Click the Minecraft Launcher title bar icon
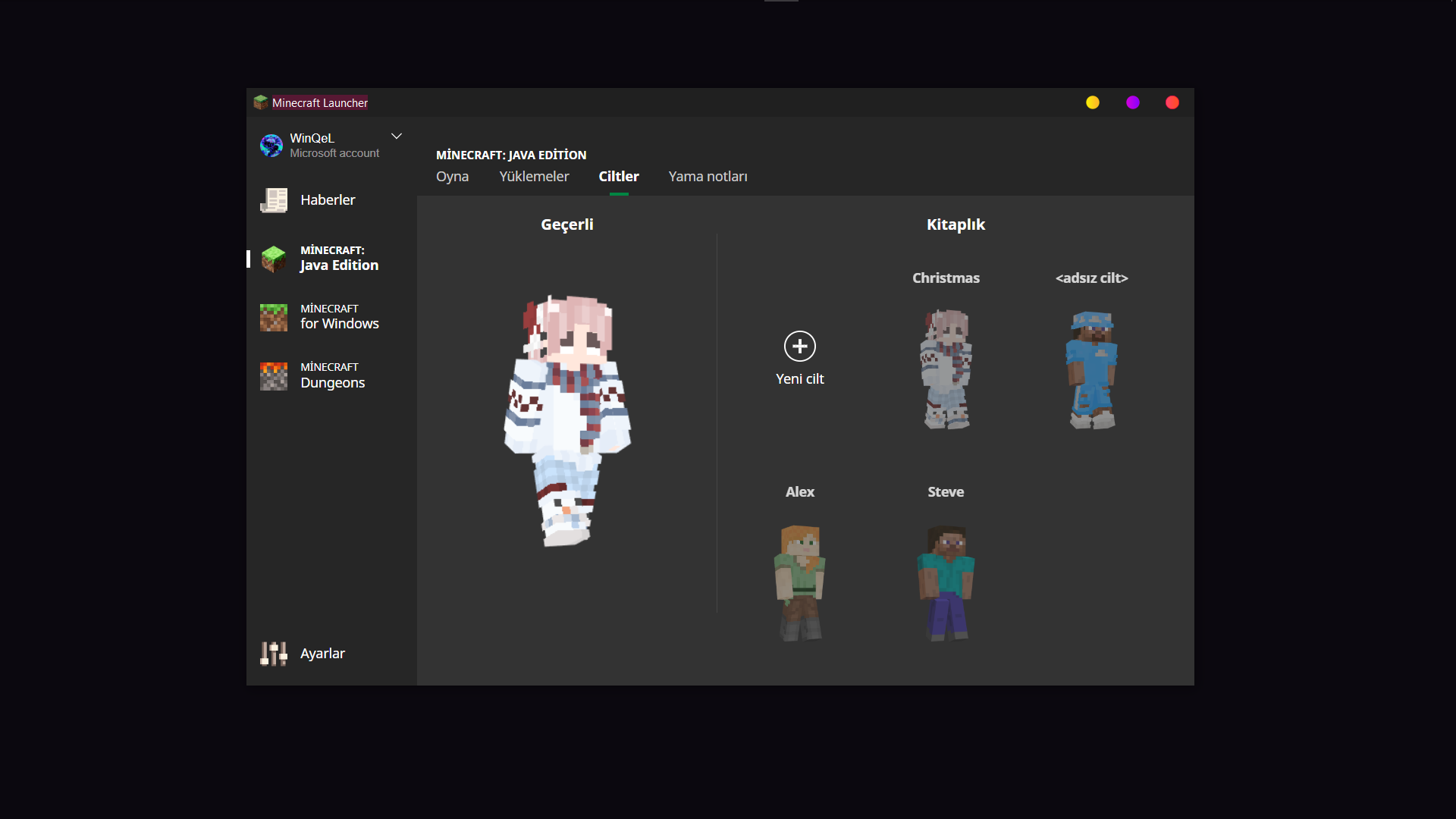Screen dimensions: 1456x819 [x=261, y=102]
